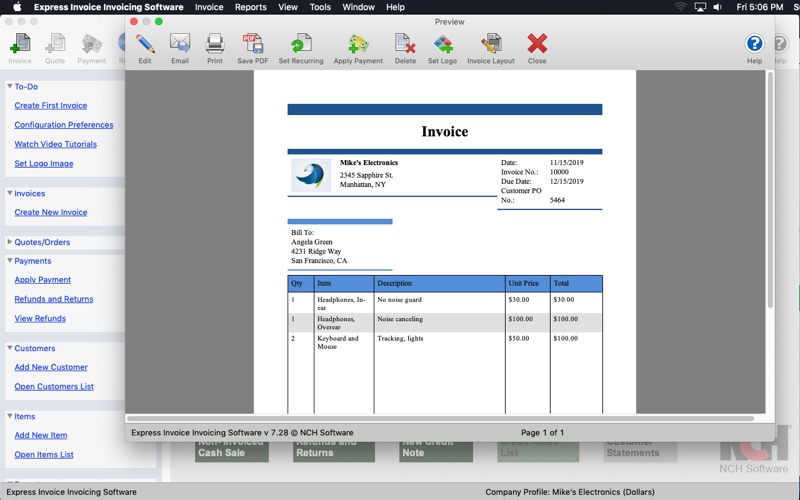Click Create New Invoice link
The height and width of the screenshot is (500, 800).
[51, 212]
